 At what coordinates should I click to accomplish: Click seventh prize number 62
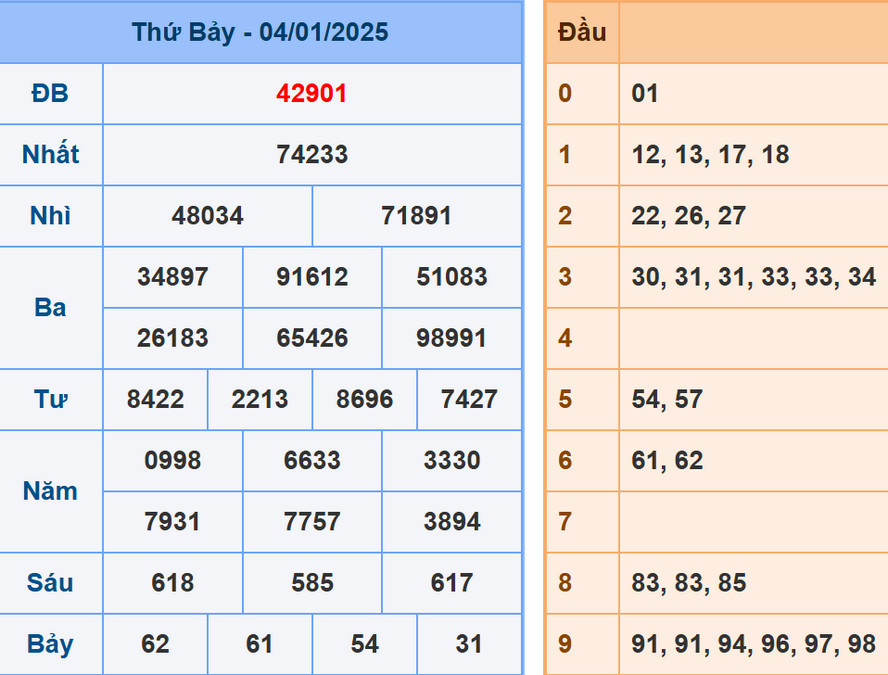tap(155, 644)
